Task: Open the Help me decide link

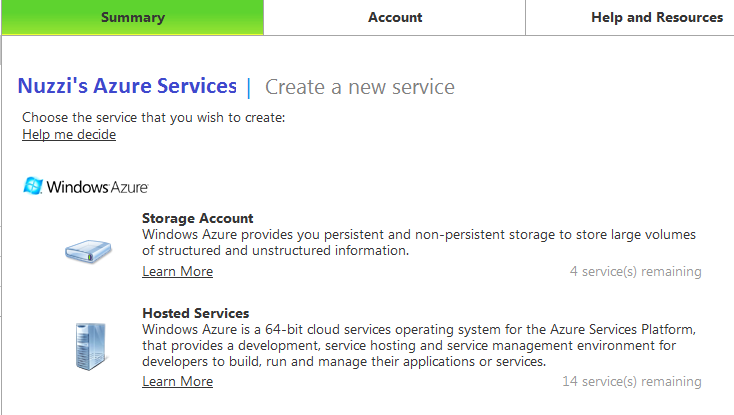Action: point(69,135)
